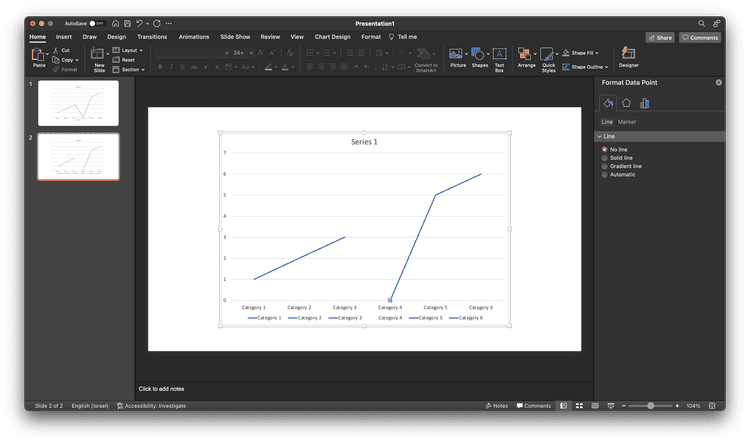The image size is (750, 443).
Task: Select the No line radio button
Action: [x=605, y=149]
